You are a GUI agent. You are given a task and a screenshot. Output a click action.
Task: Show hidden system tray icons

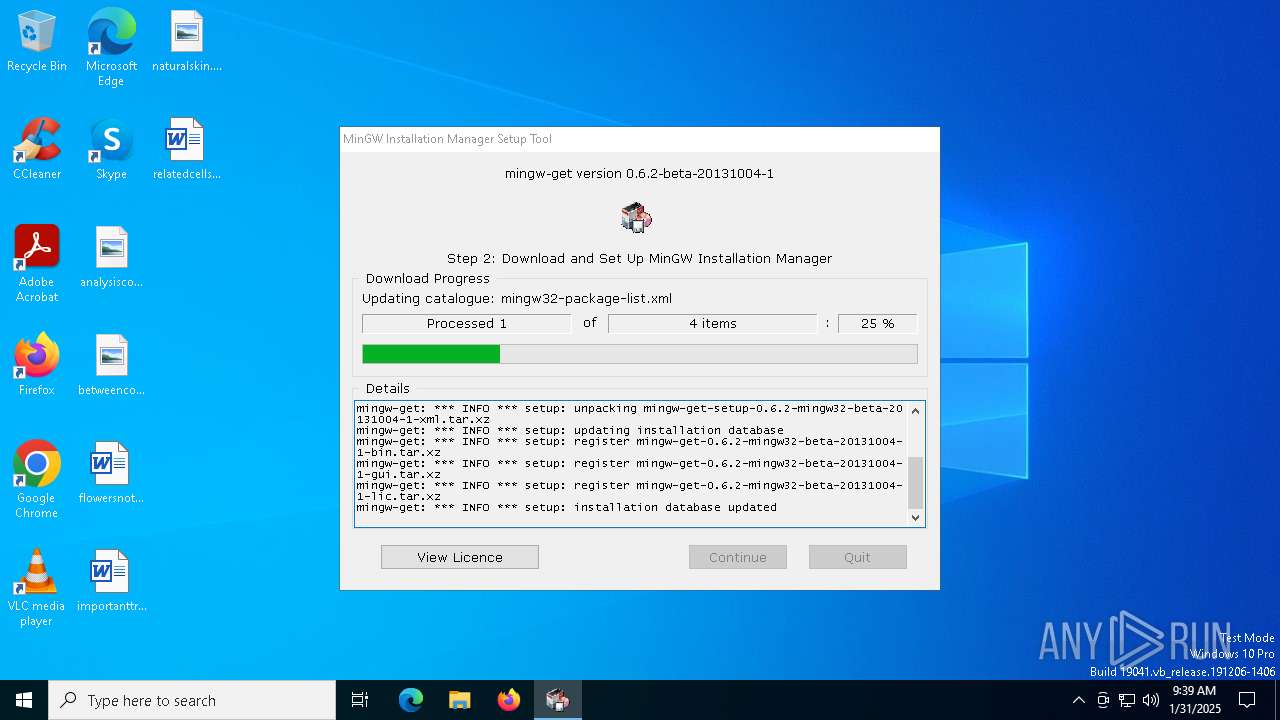[x=1078, y=700]
